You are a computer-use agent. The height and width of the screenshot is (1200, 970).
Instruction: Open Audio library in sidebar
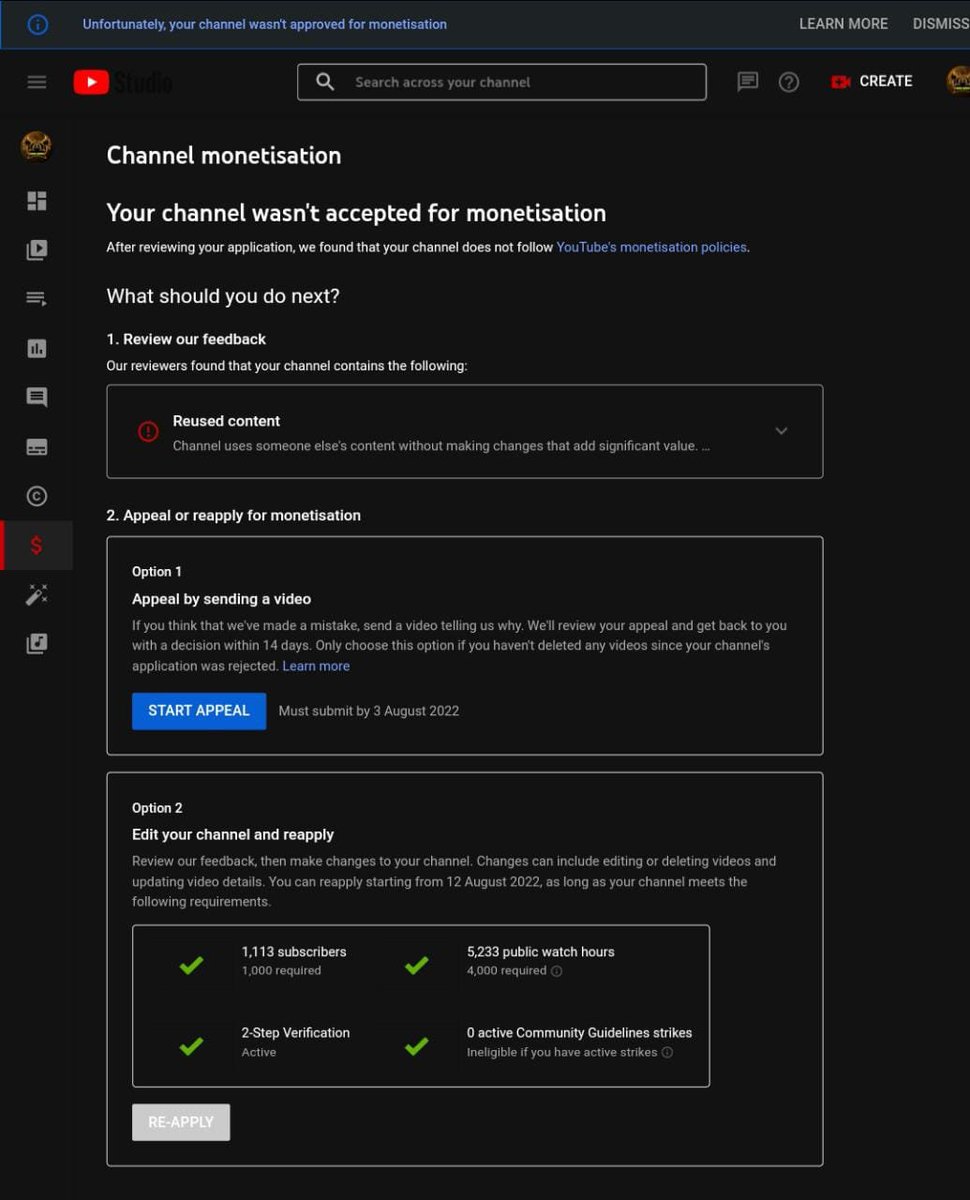click(37, 644)
